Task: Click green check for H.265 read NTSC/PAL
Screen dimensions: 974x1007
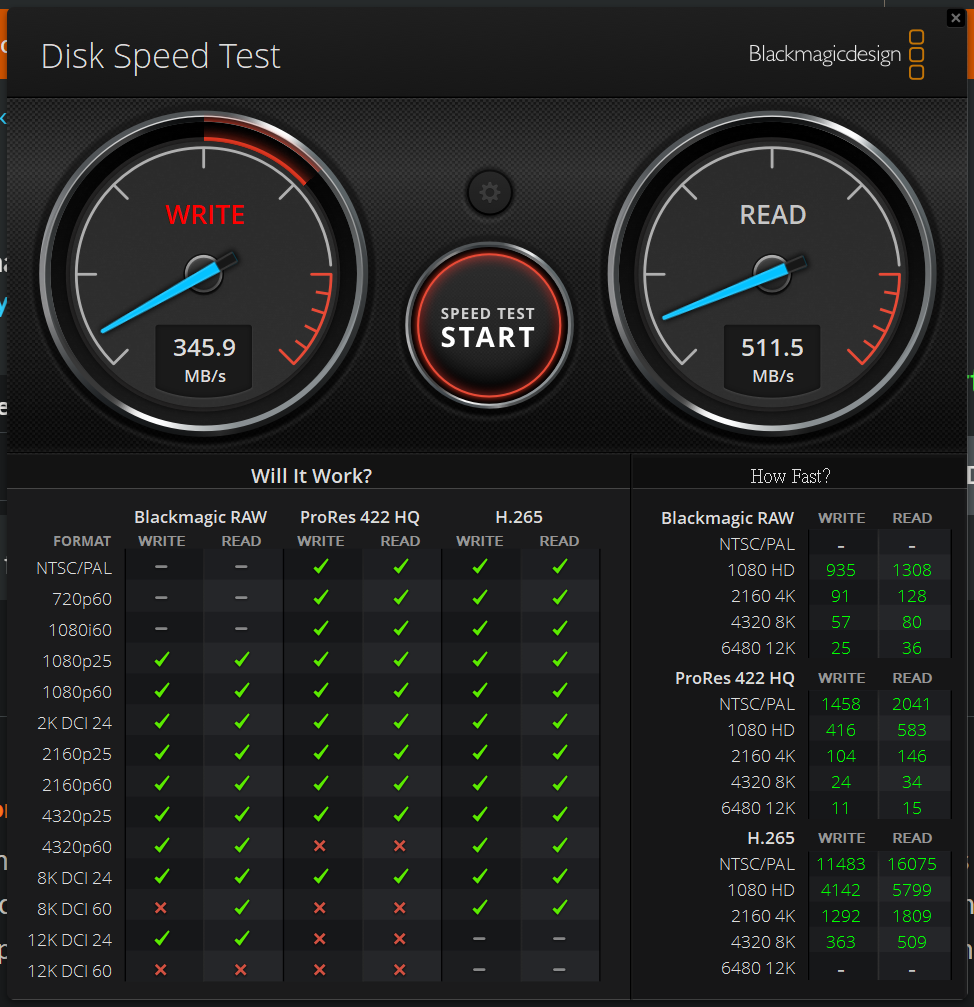Action: click(559, 567)
